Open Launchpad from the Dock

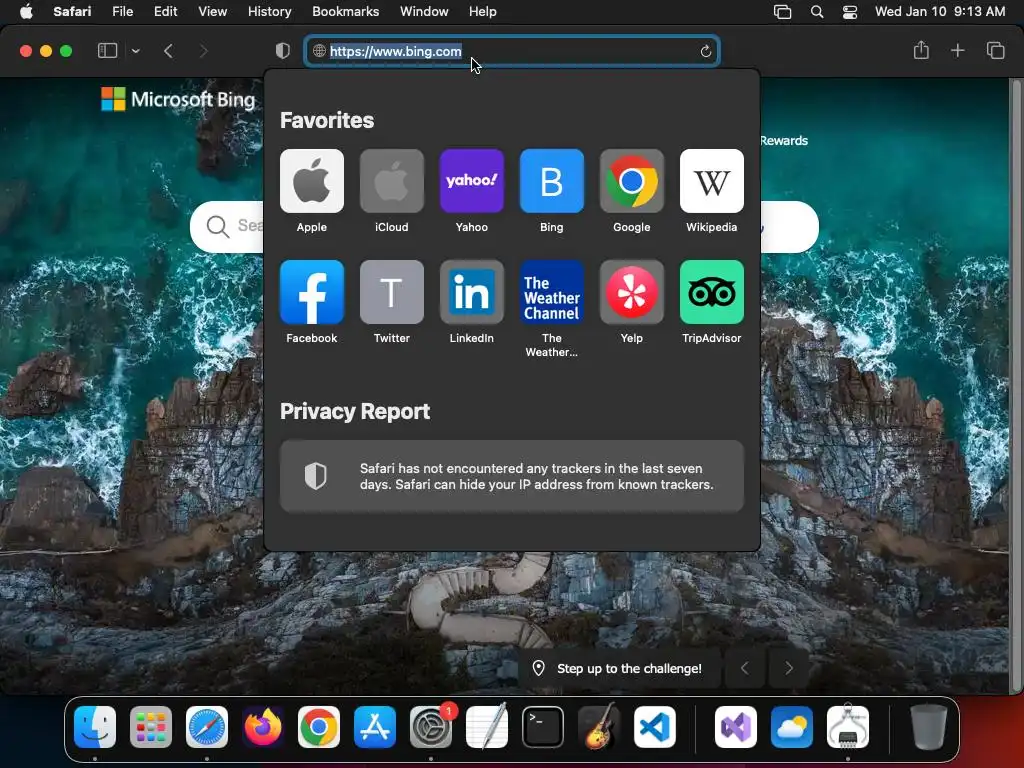[151, 727]
